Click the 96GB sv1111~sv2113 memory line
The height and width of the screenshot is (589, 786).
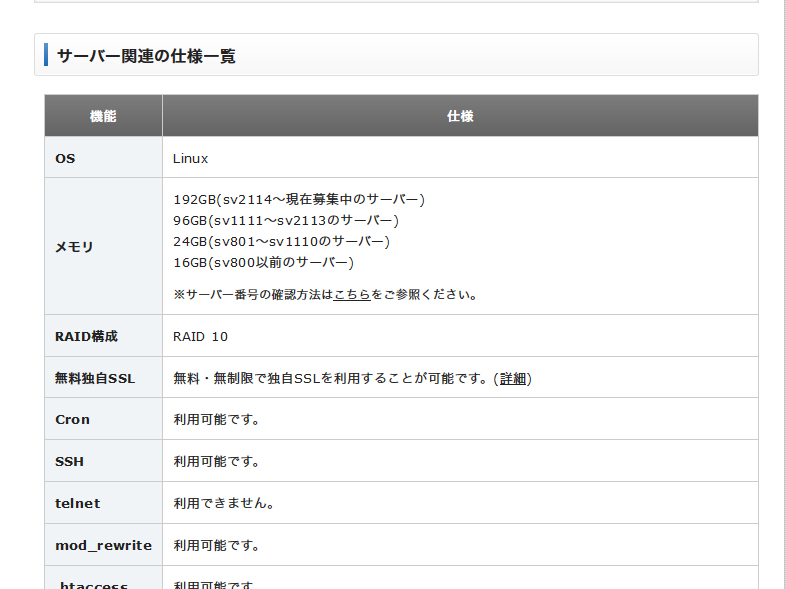click(x=286, y=221)
